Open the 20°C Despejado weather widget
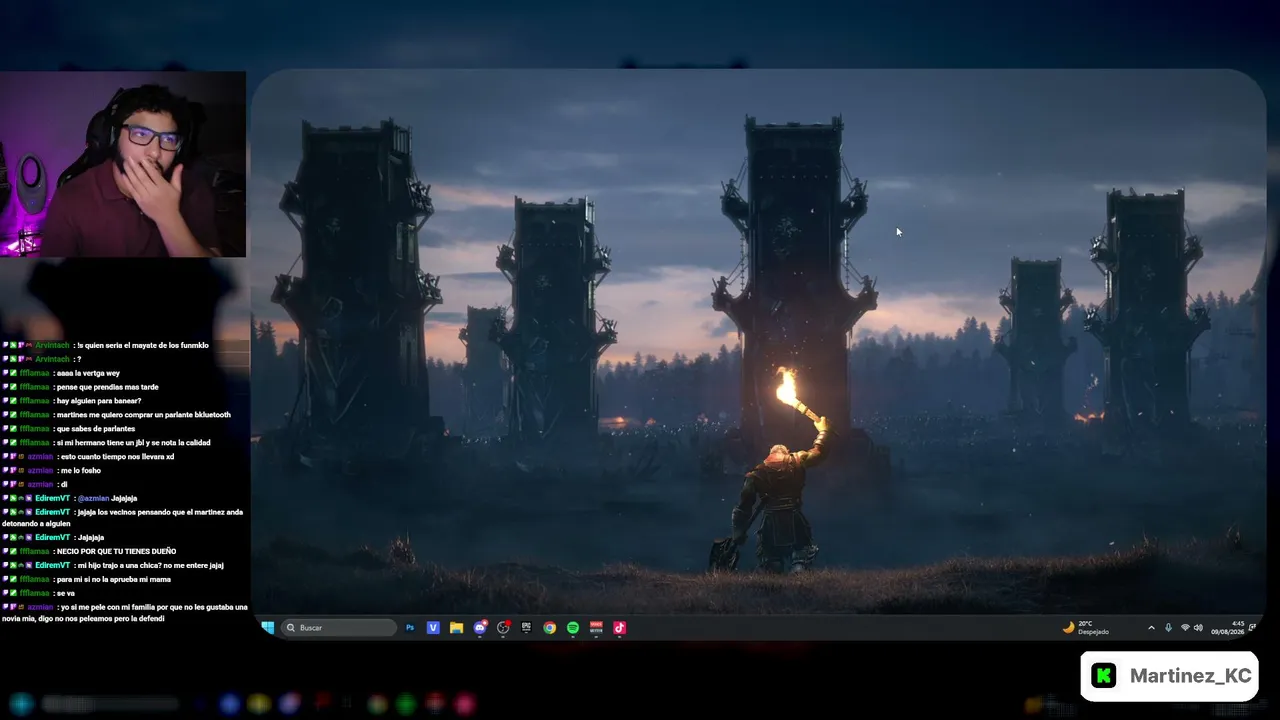Screen dimensions: 1280x720 click(1086, 628)
